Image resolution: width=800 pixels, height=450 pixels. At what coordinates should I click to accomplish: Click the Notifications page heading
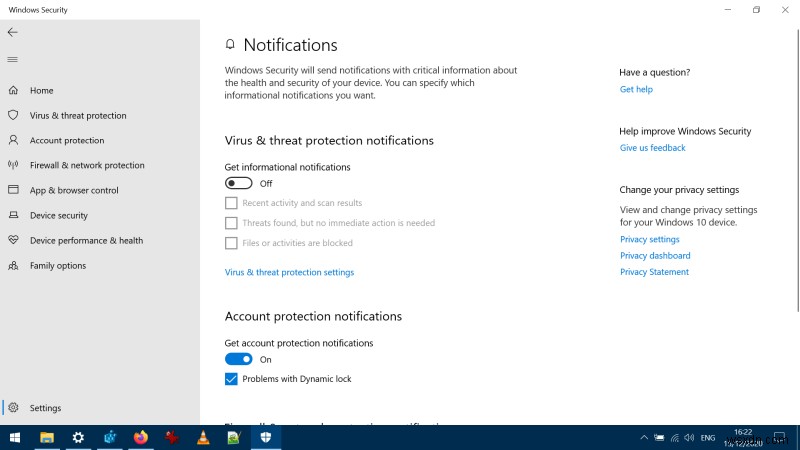pyautogui.click(x=290, y=45)
